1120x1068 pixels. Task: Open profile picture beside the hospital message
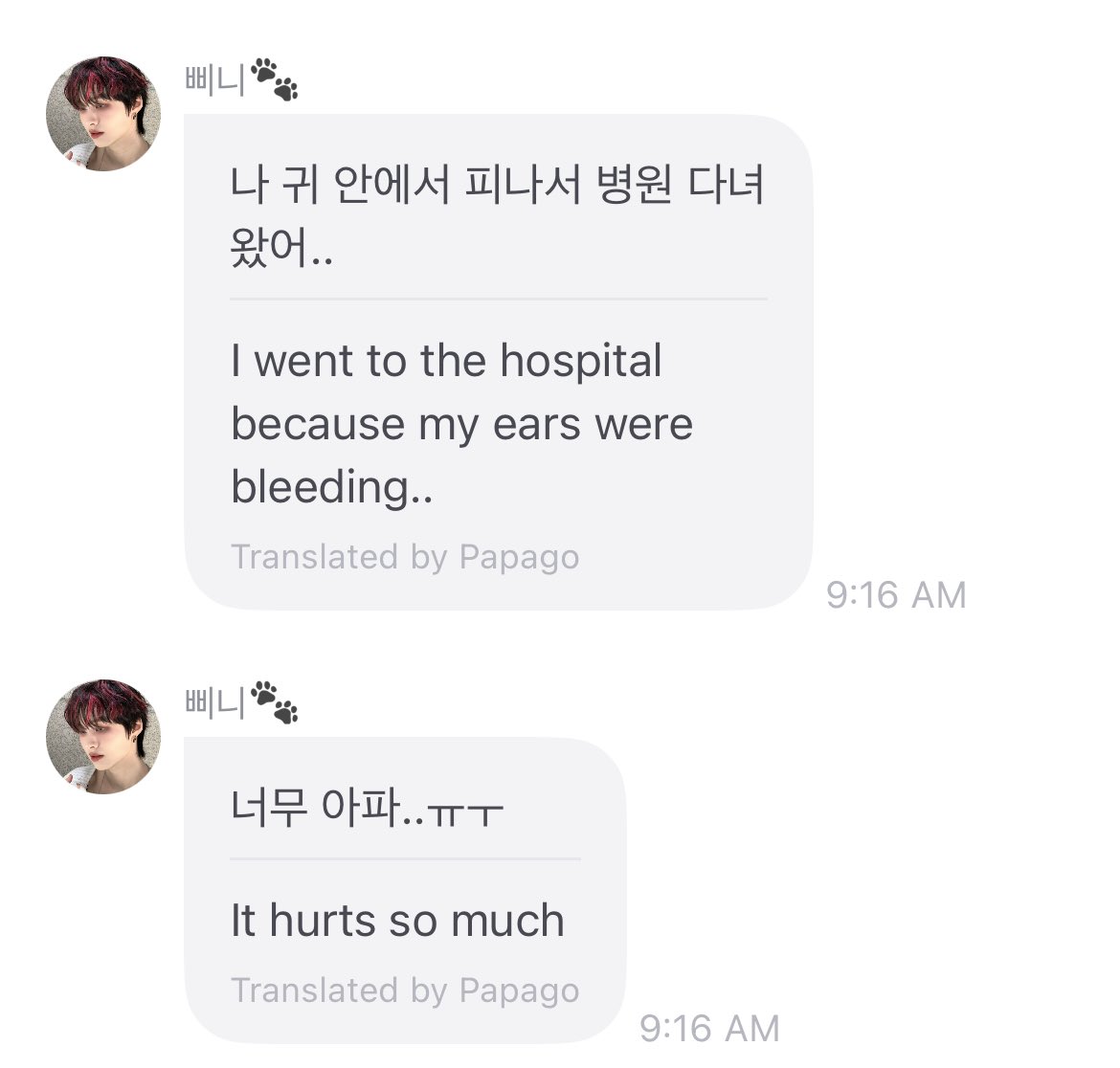pos(103,113)
